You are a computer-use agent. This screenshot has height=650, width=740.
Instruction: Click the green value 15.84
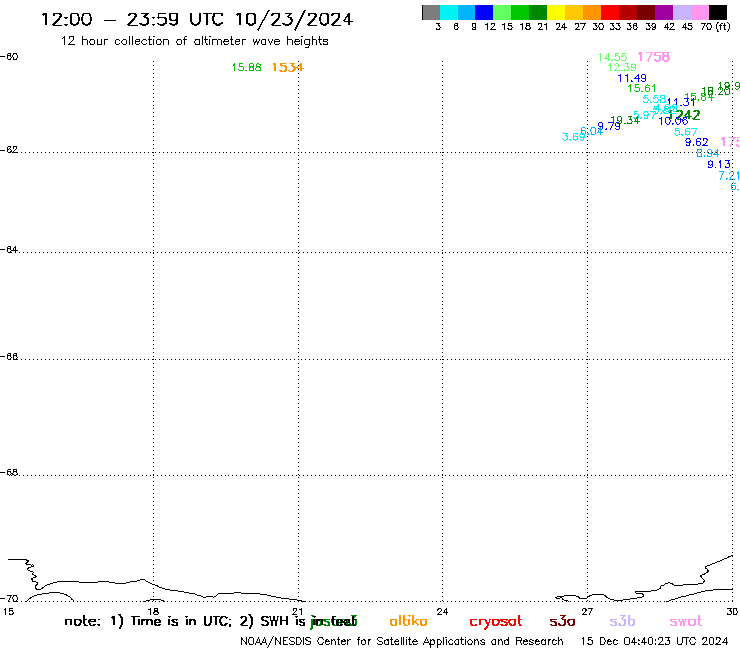click(699, 97)
